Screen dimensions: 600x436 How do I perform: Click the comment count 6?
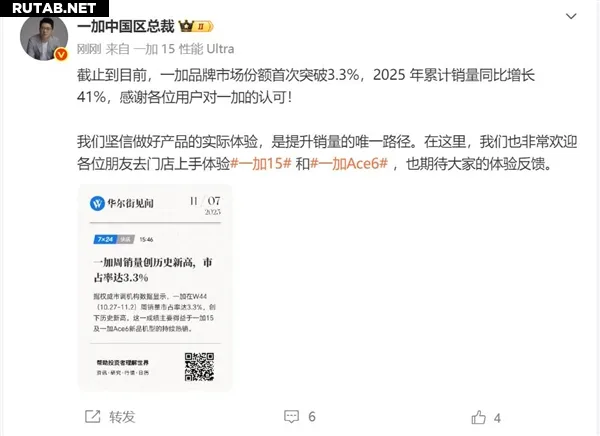click(312, 416)
